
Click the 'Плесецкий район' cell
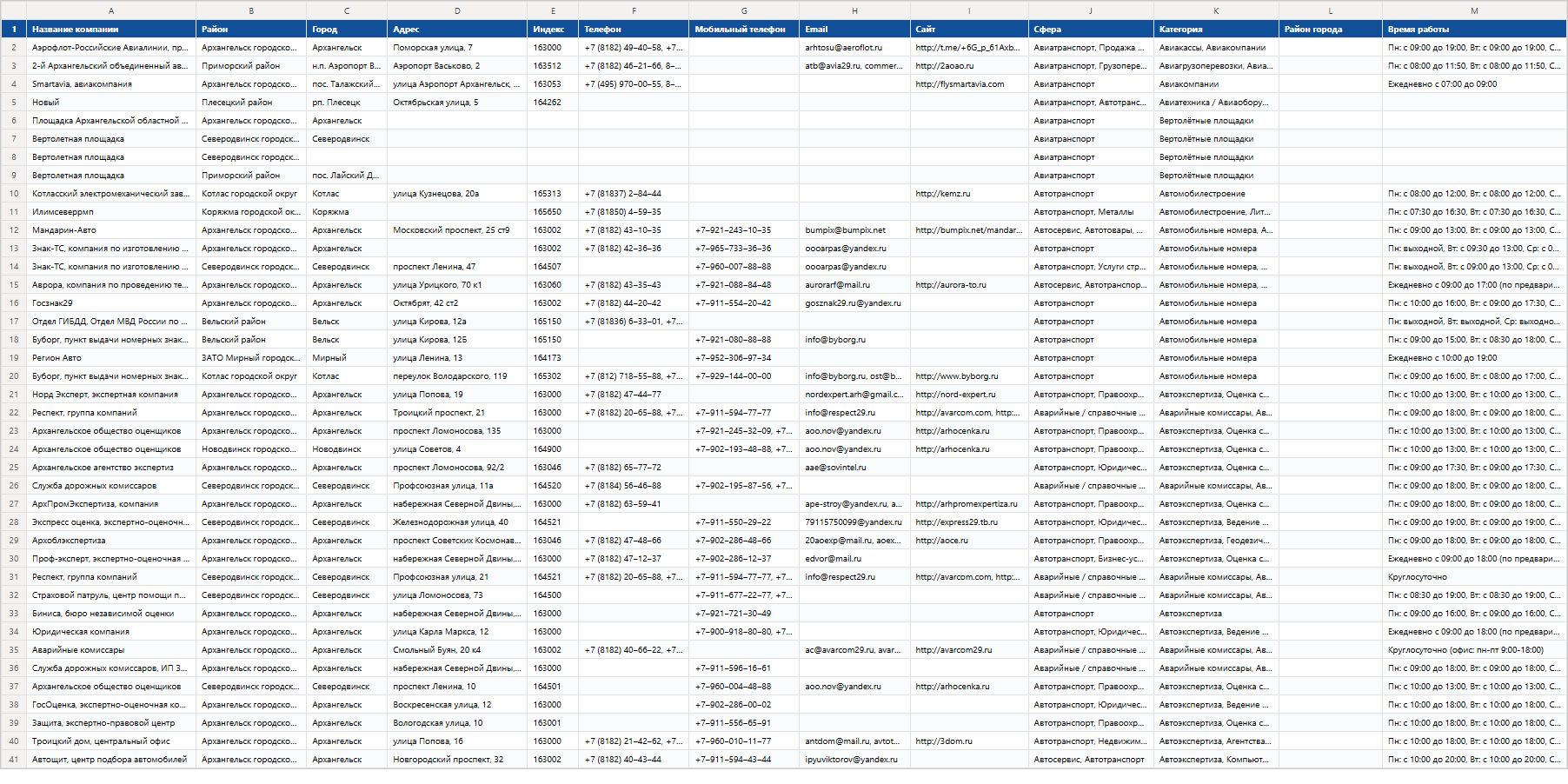pyautogui.click(x=251, y=103)
